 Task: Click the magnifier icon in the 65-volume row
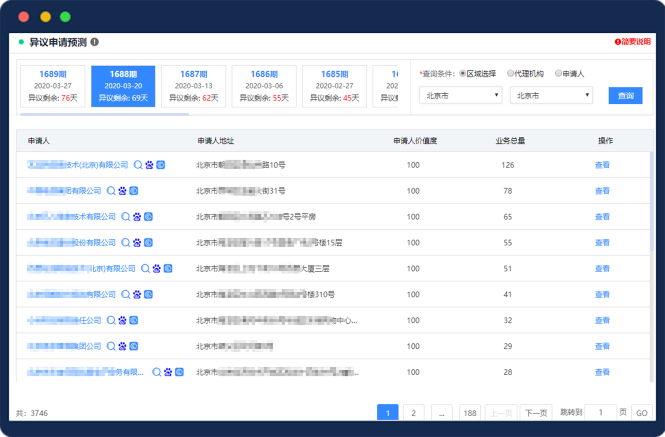click(126, 217)
